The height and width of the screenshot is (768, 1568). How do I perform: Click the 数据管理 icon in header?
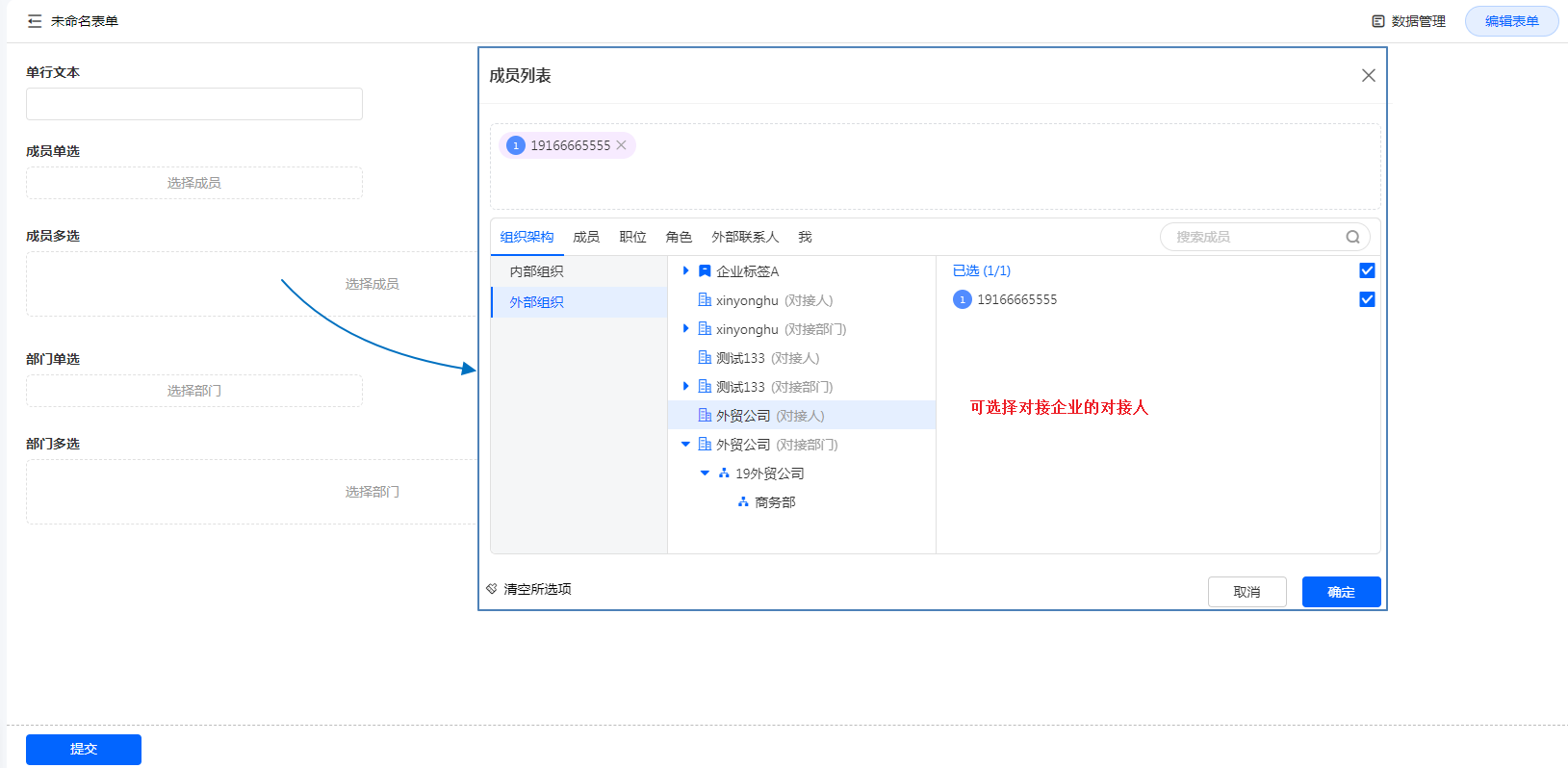pos(1377,21)
